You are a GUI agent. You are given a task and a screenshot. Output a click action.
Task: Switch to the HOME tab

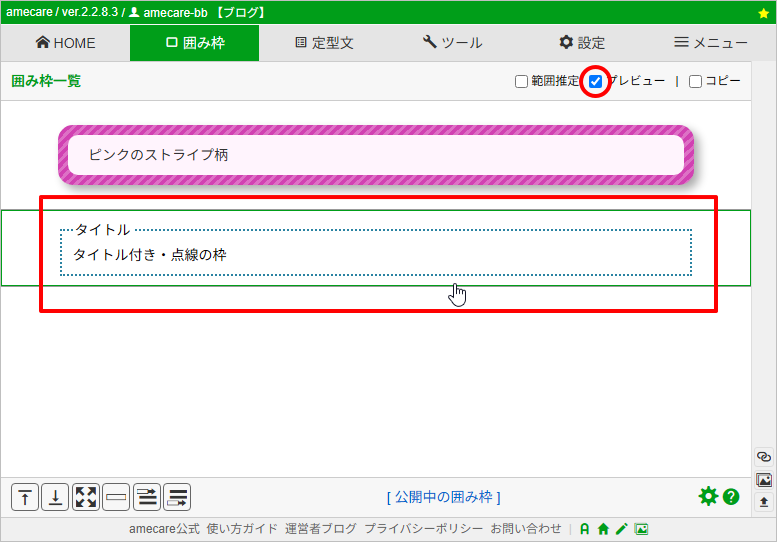pyautogui.click(x=65, y=43)
